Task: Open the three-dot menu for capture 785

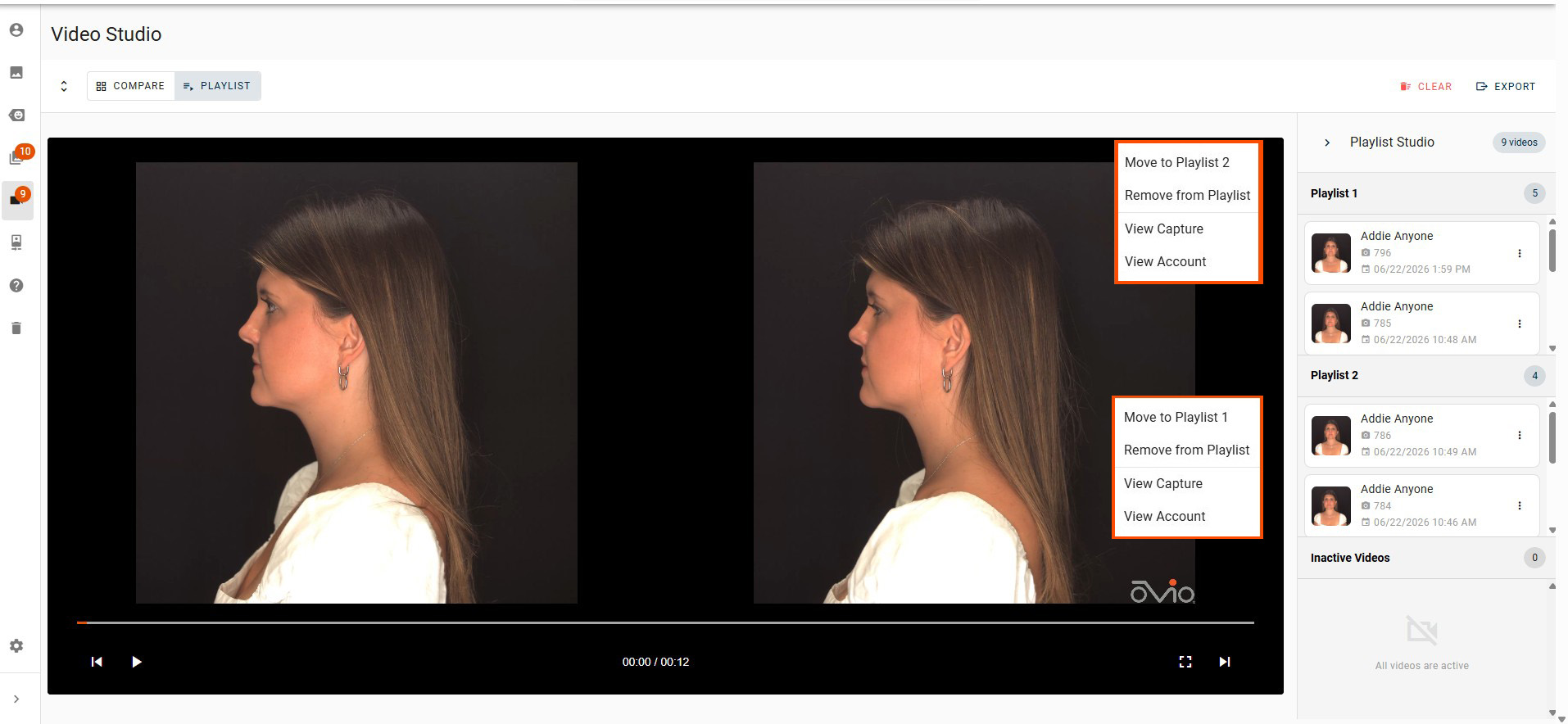Action: click(1520, 324)
